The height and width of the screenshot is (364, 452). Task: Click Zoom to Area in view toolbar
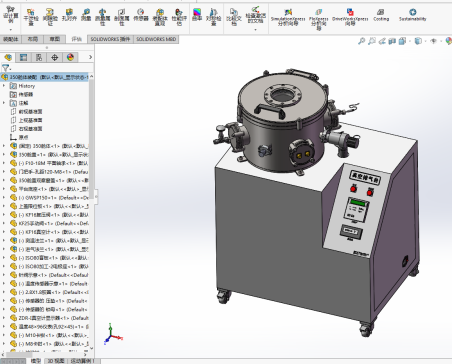point(371,41)
